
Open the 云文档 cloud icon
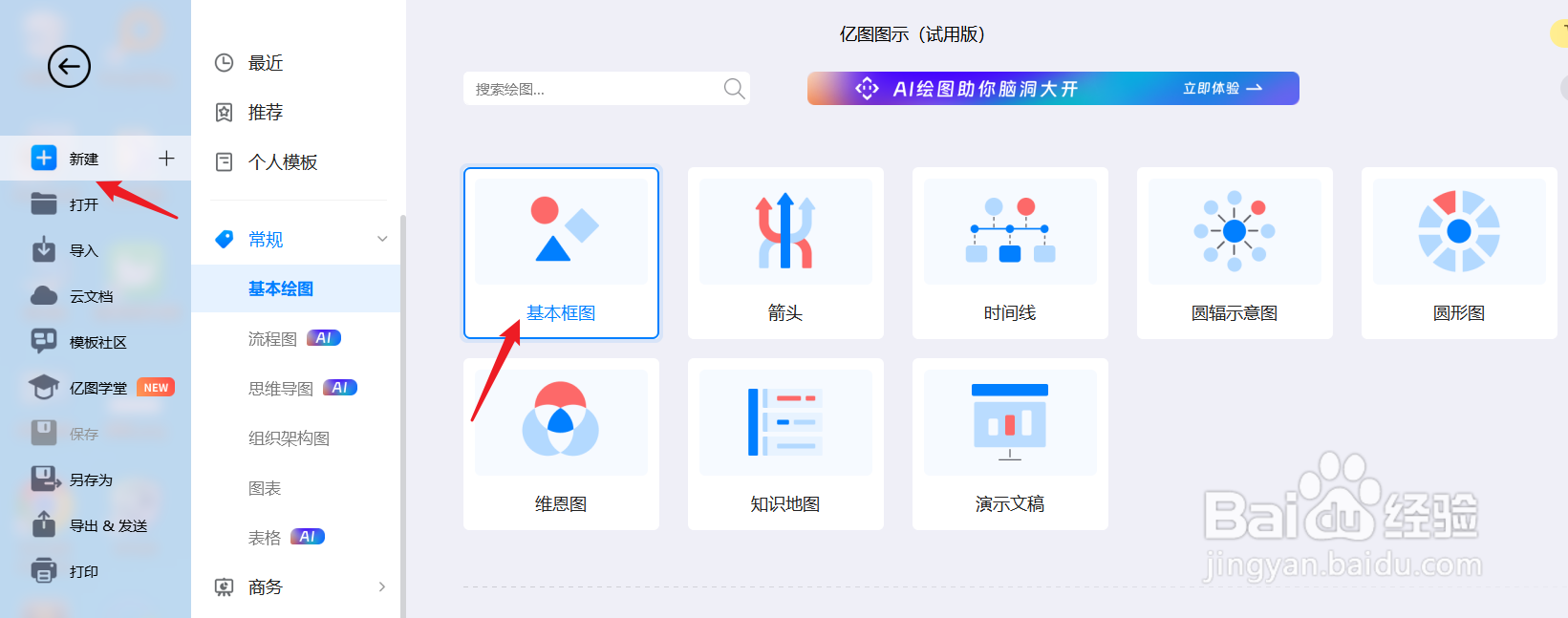tap(44, 295)
